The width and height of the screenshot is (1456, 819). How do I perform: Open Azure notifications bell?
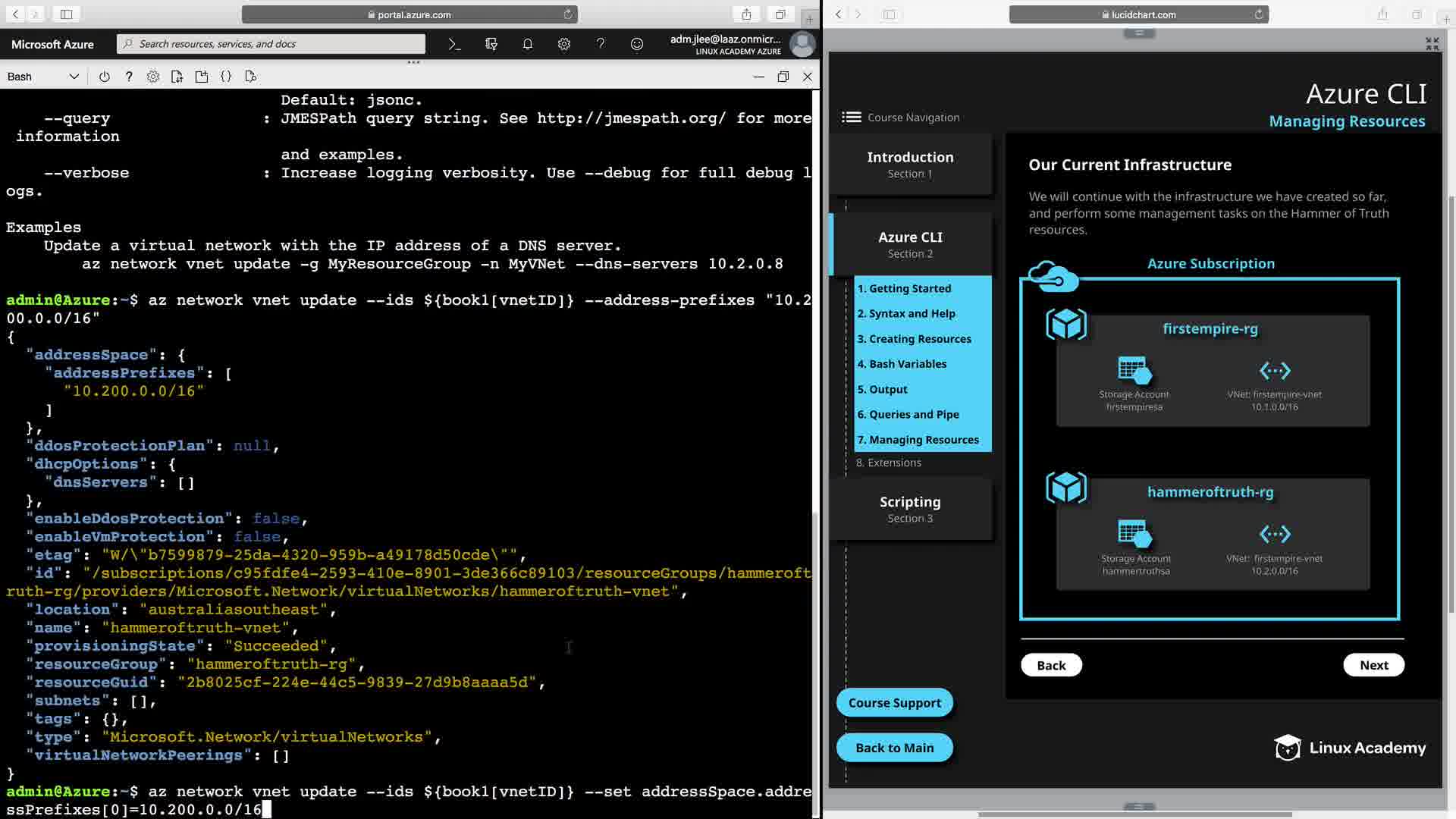pyautogui.click(x=528, y=44)
